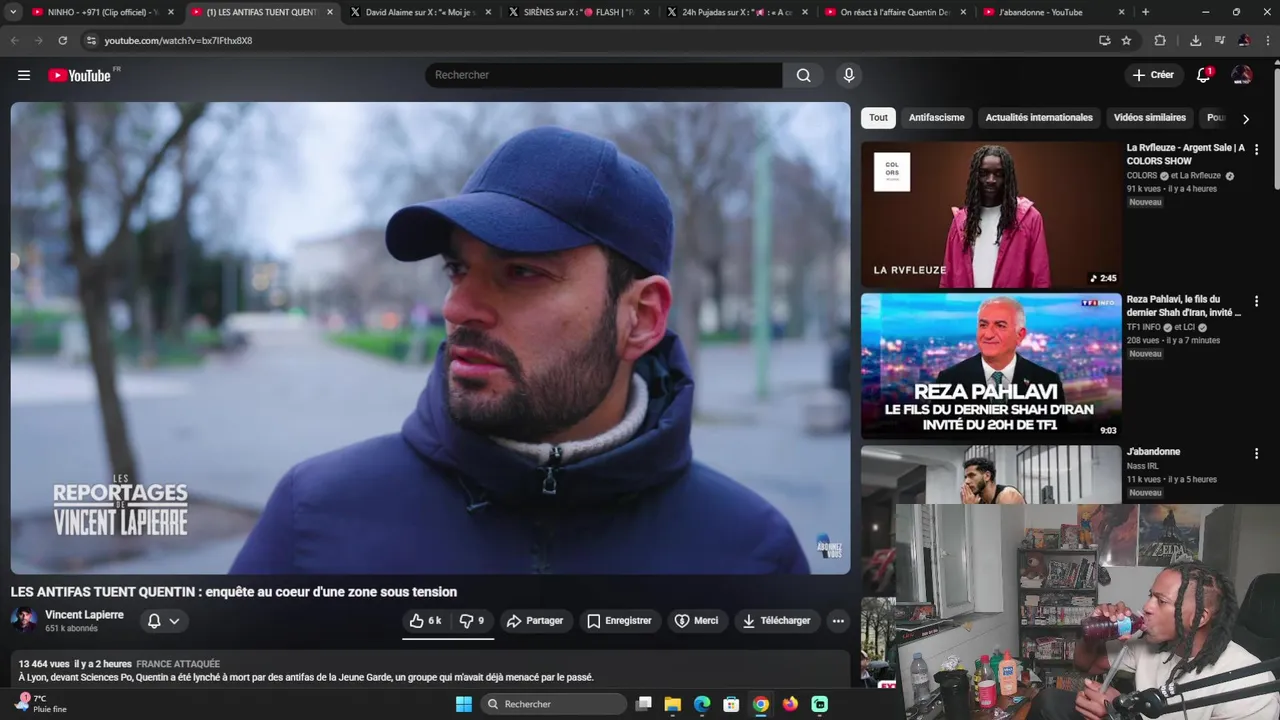Bookmark this page with the star
This screenshot has height=720, width=1280.
1126,40
